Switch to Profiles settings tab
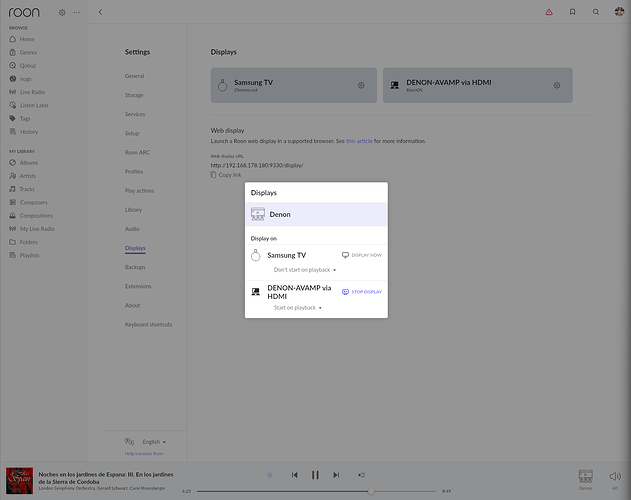 [x=134, y=171]
